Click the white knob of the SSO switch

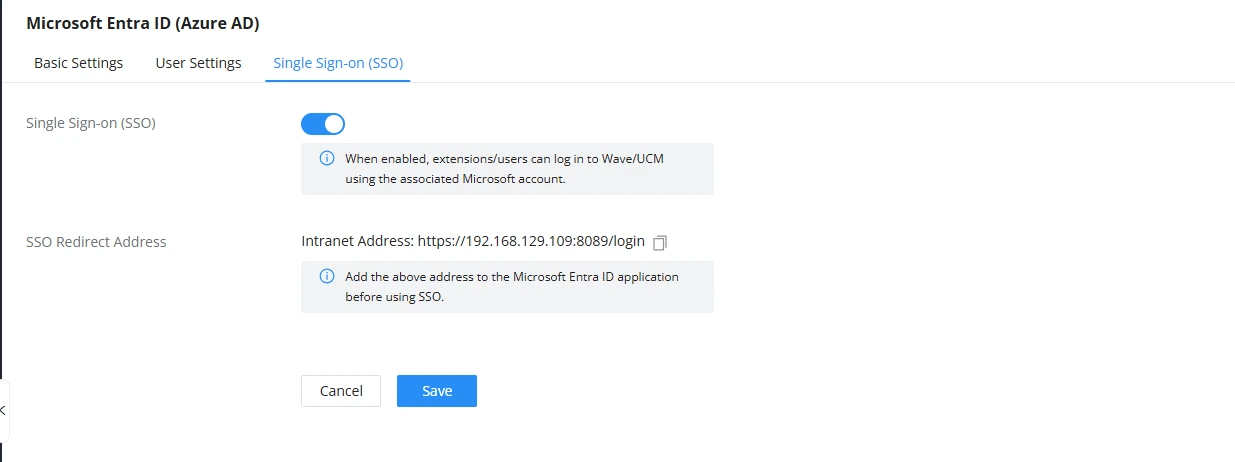pos(334,124)
